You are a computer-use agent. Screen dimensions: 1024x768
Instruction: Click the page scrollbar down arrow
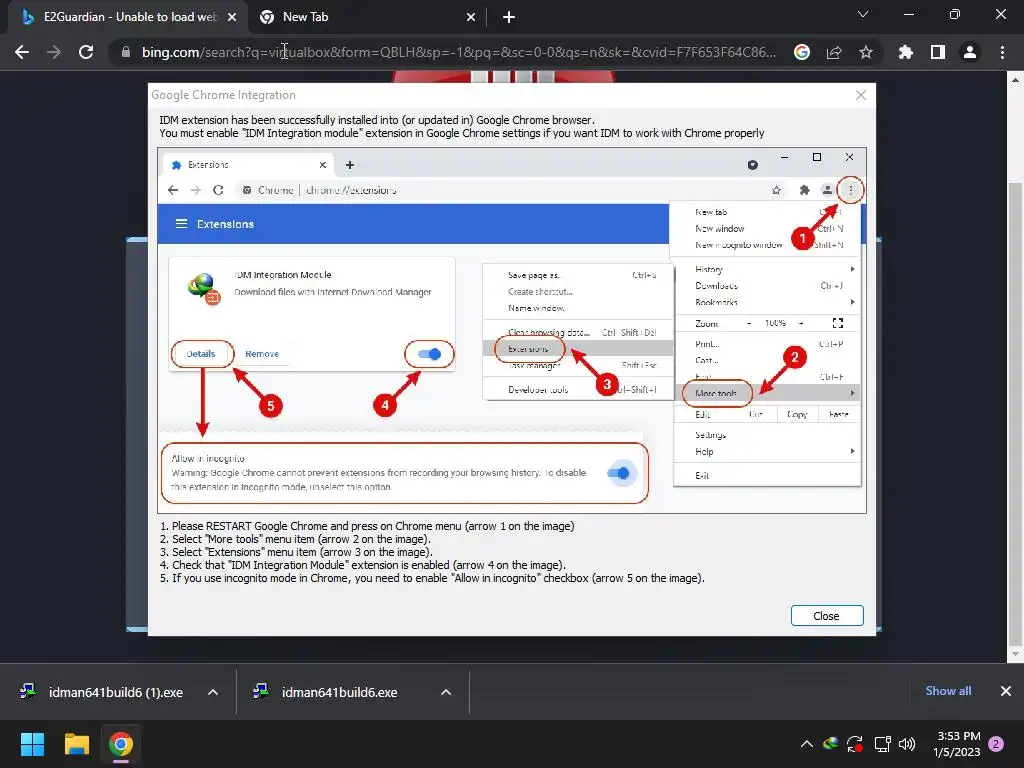[x=1015, y=654]
